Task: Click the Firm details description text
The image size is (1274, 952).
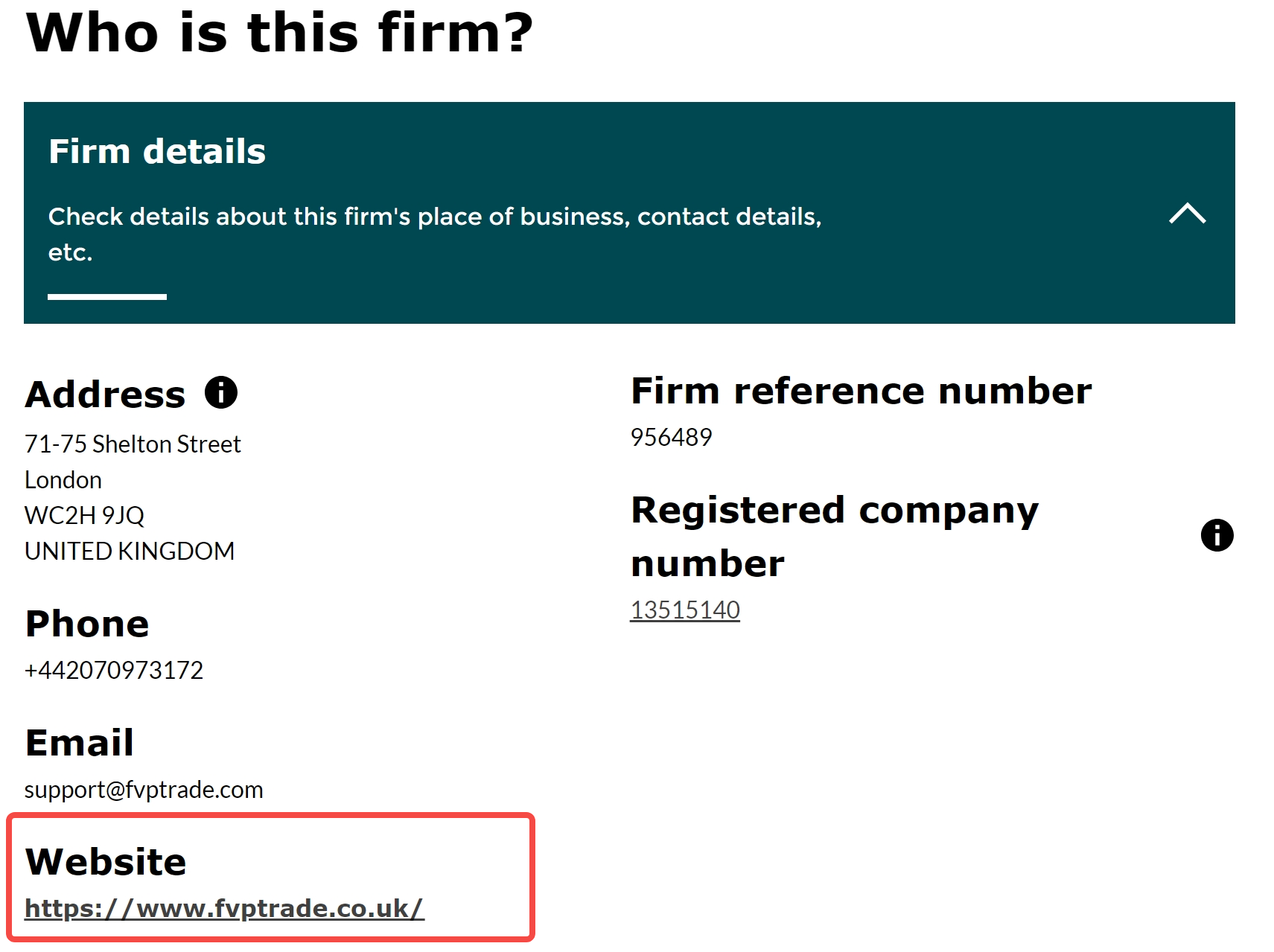Action: [435, 234]
